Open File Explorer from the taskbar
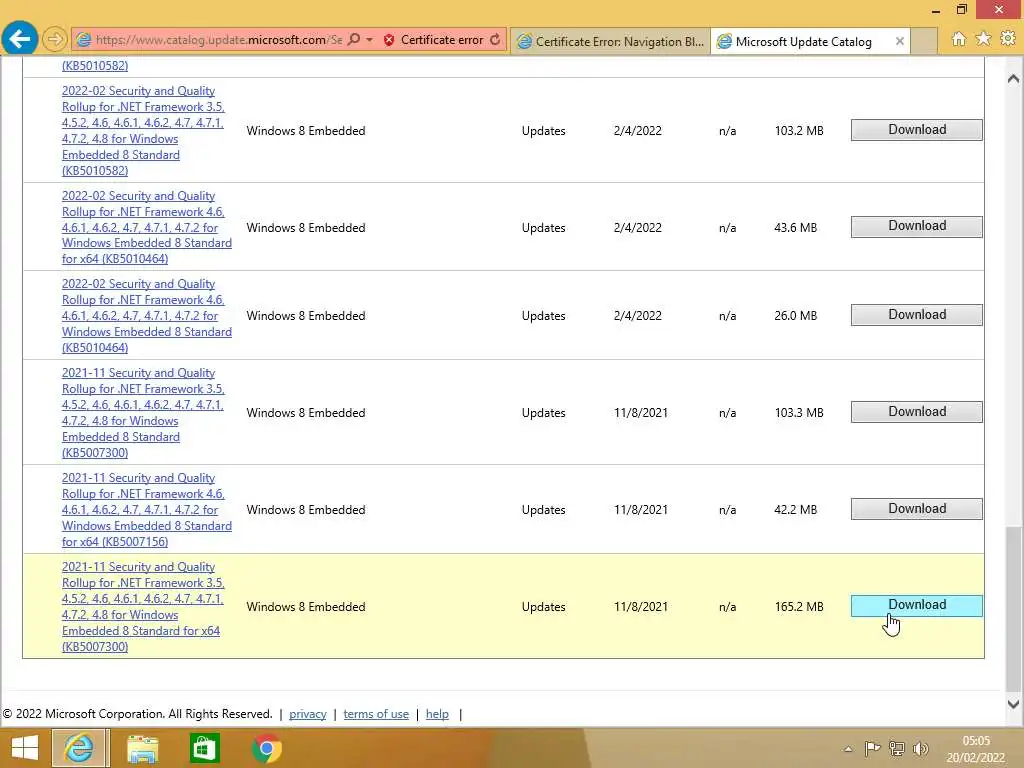The width and height of the screenshot is (1024, 768). point(142,748)
